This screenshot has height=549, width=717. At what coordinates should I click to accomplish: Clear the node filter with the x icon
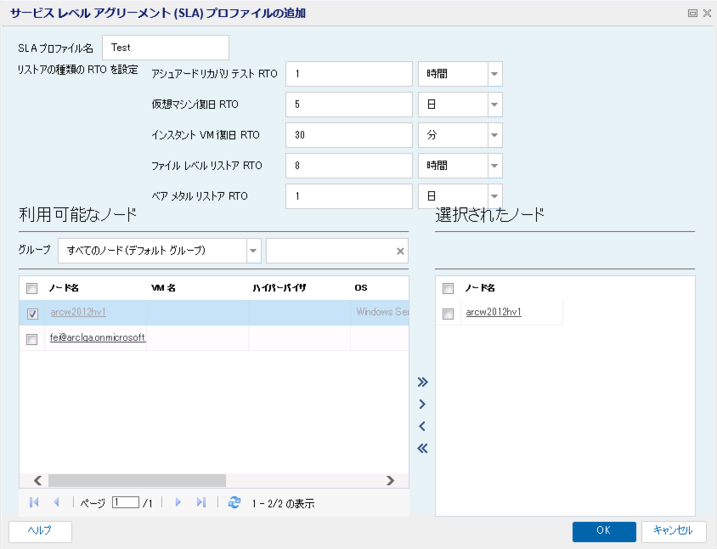click(x=400, y=251)
